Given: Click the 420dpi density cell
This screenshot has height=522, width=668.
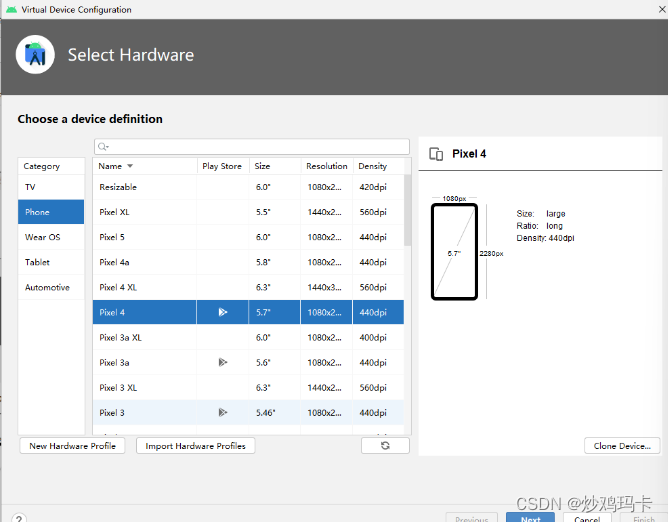Looking at the screenshot, I should pos(378,187).
